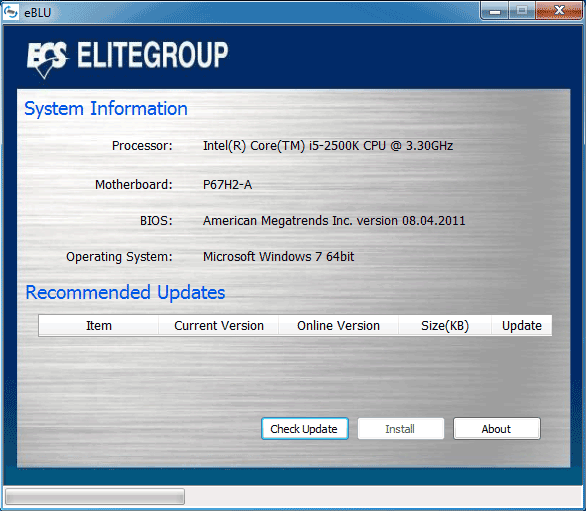Click the Recommended Updates heading

tap(125, 292)
